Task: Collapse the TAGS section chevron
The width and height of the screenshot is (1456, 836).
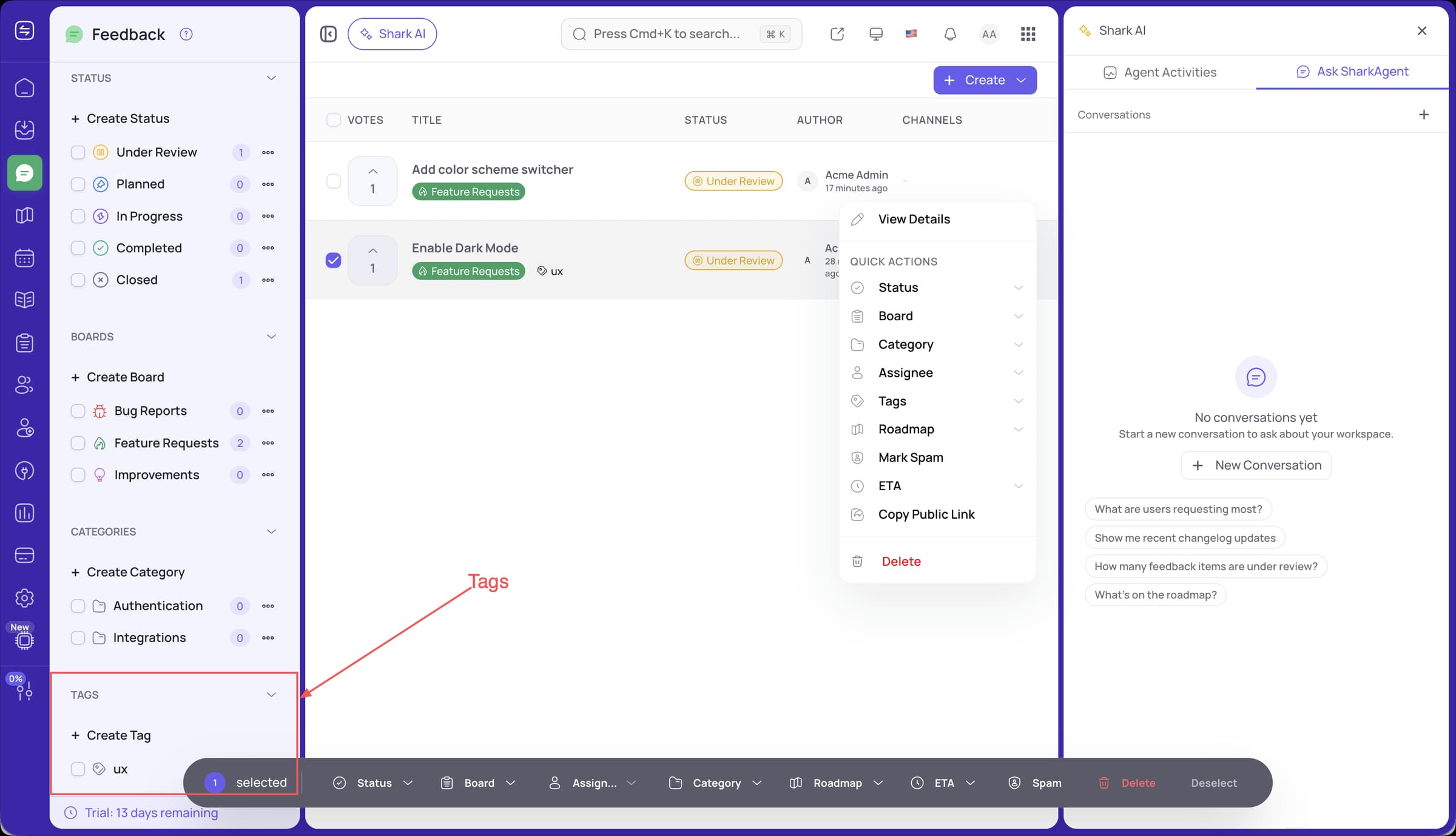Action: point(271,695)
